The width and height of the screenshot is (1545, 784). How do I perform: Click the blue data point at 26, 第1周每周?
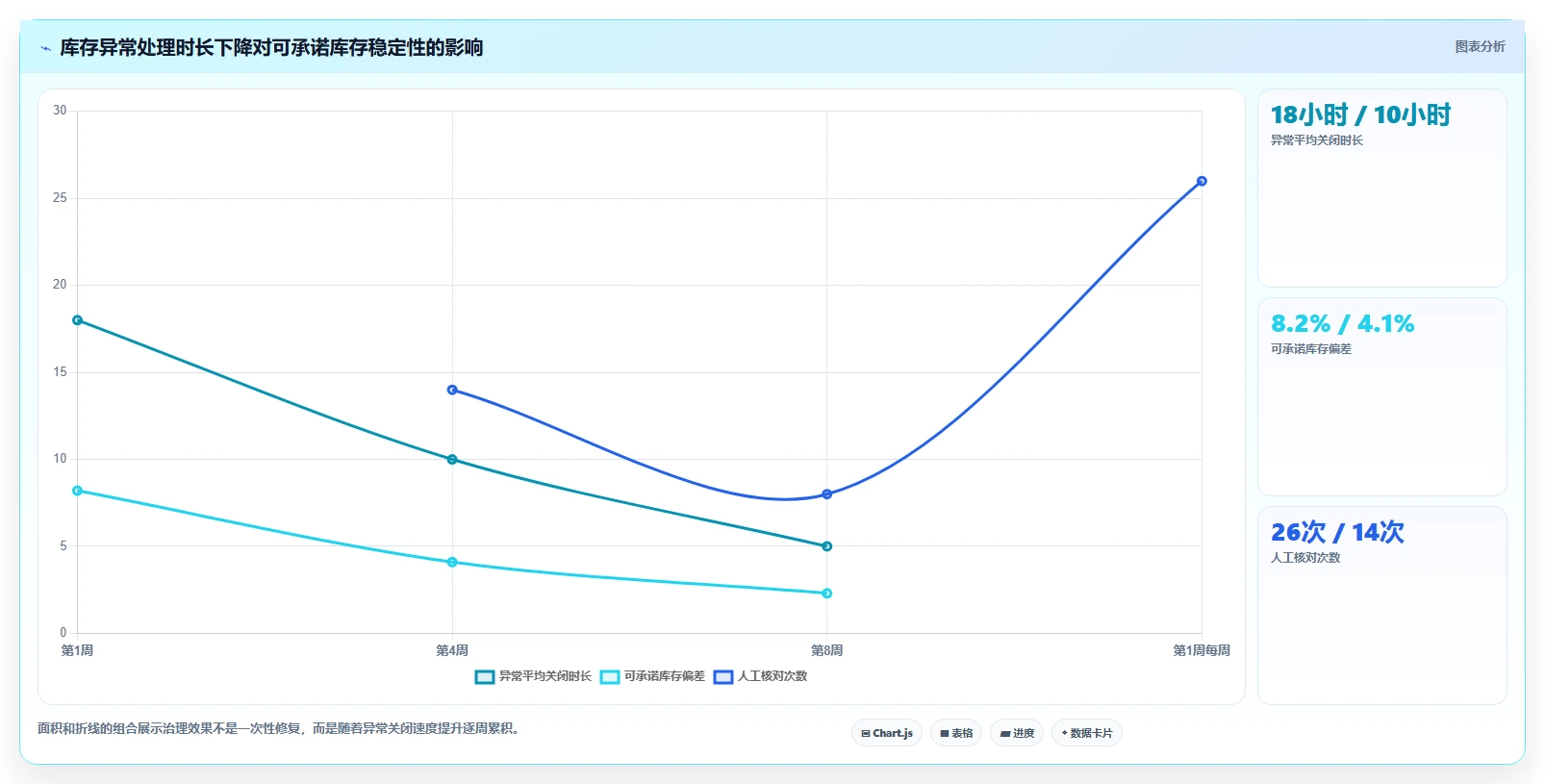[x=1202, y=181]
